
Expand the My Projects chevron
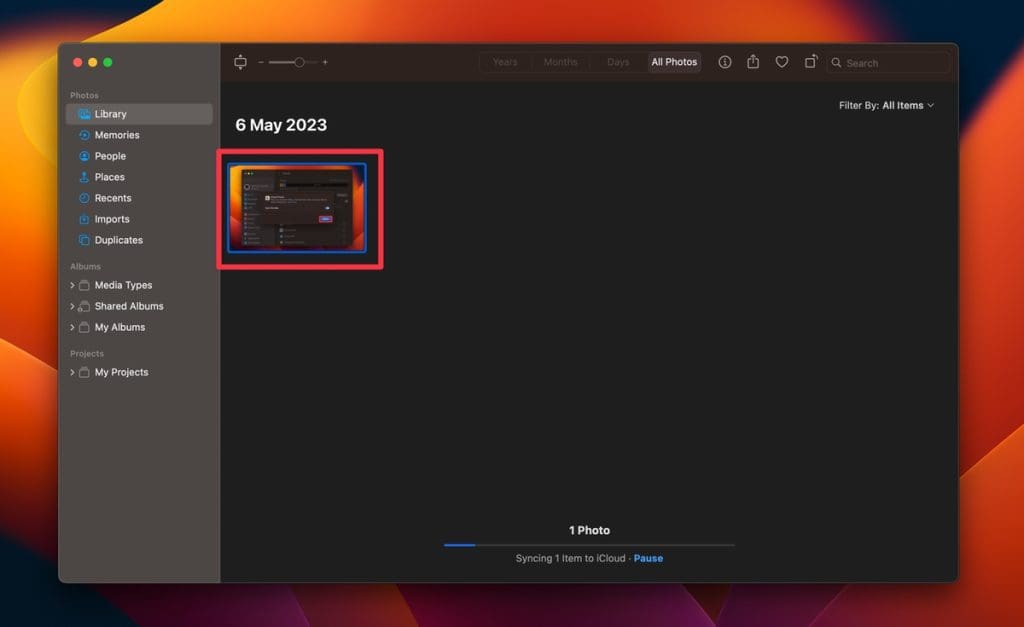pyautogui.click(x=72, y=372)
